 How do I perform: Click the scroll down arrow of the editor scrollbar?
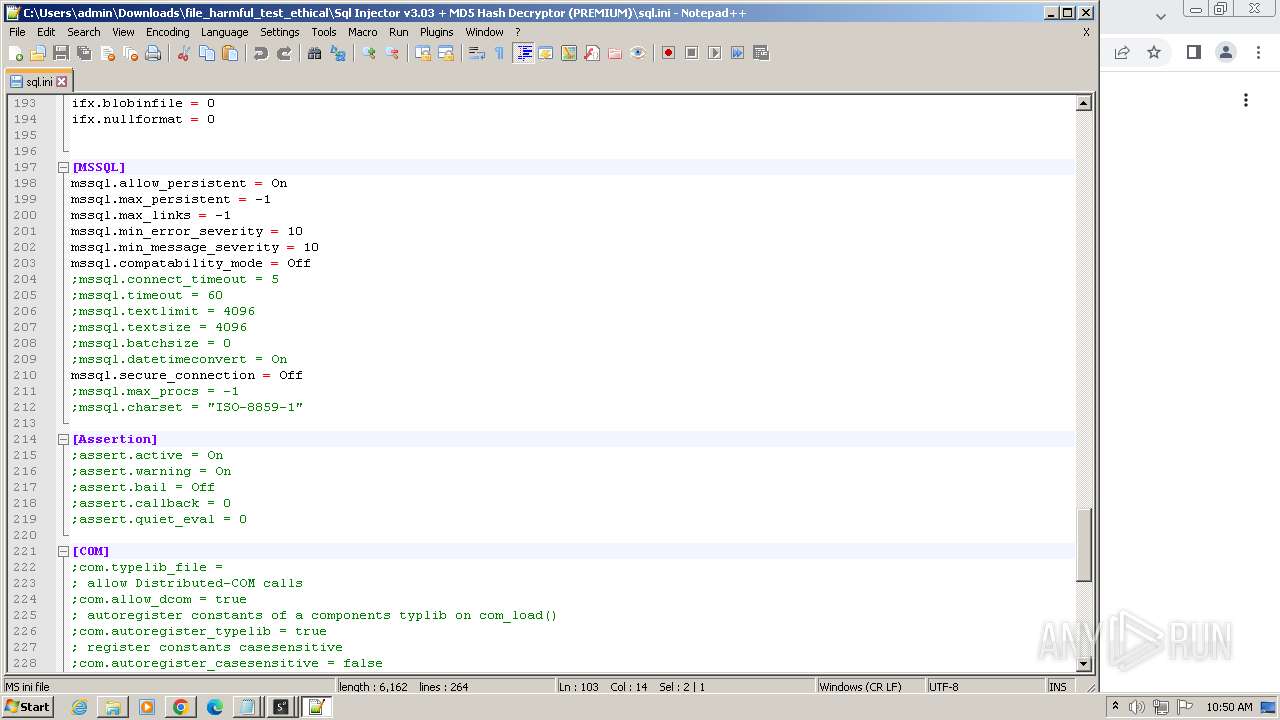coord(1083,664)
